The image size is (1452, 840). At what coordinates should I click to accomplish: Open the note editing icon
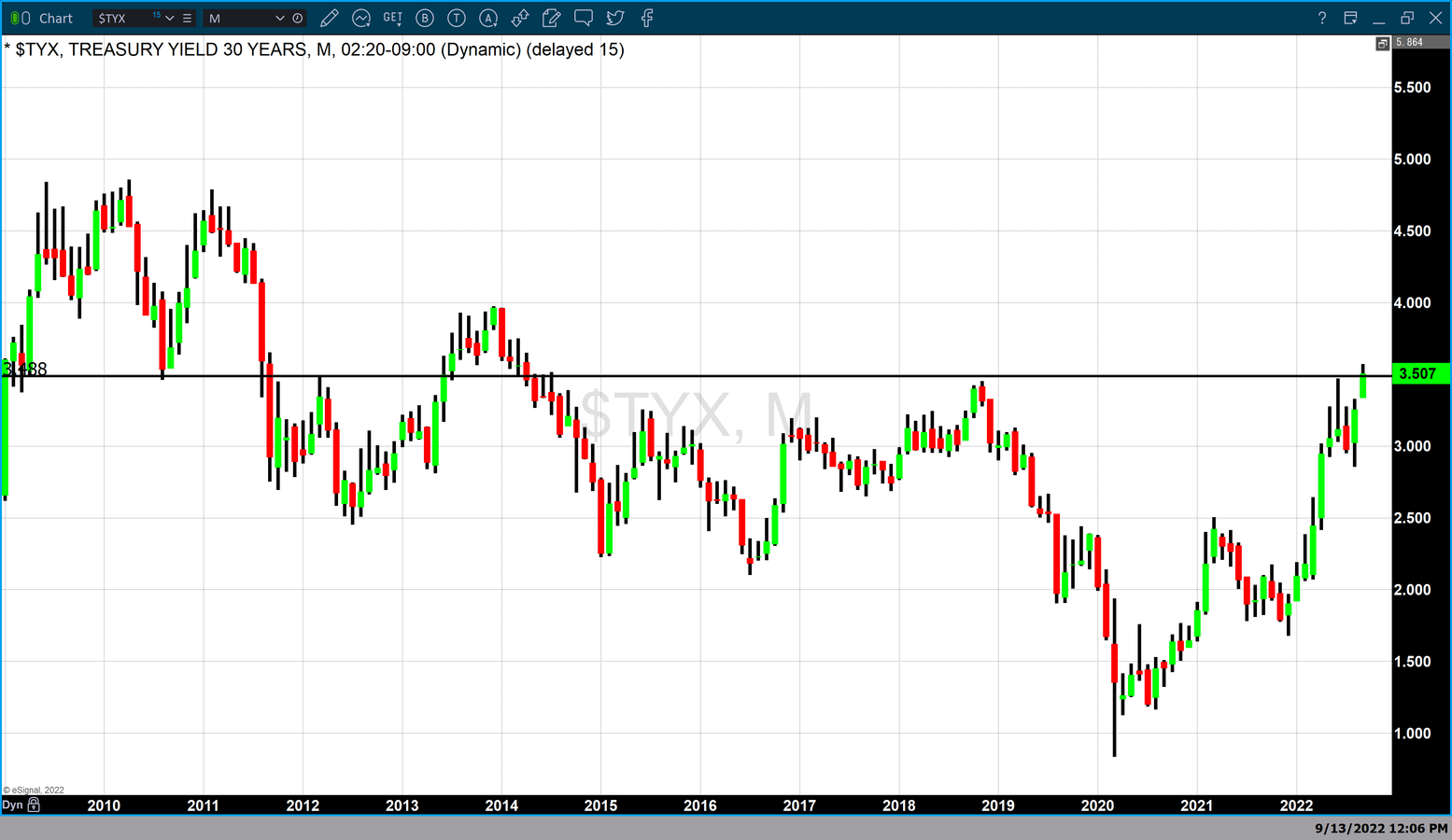[552, 18]
